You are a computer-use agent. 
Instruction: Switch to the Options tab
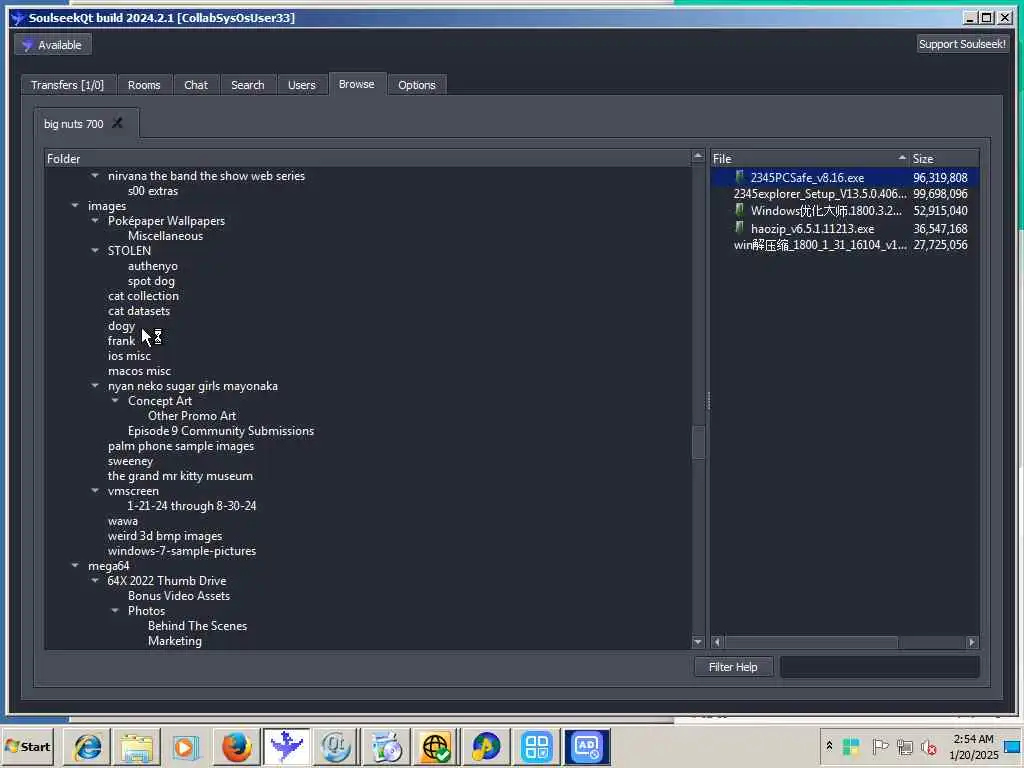click(417, 85)
